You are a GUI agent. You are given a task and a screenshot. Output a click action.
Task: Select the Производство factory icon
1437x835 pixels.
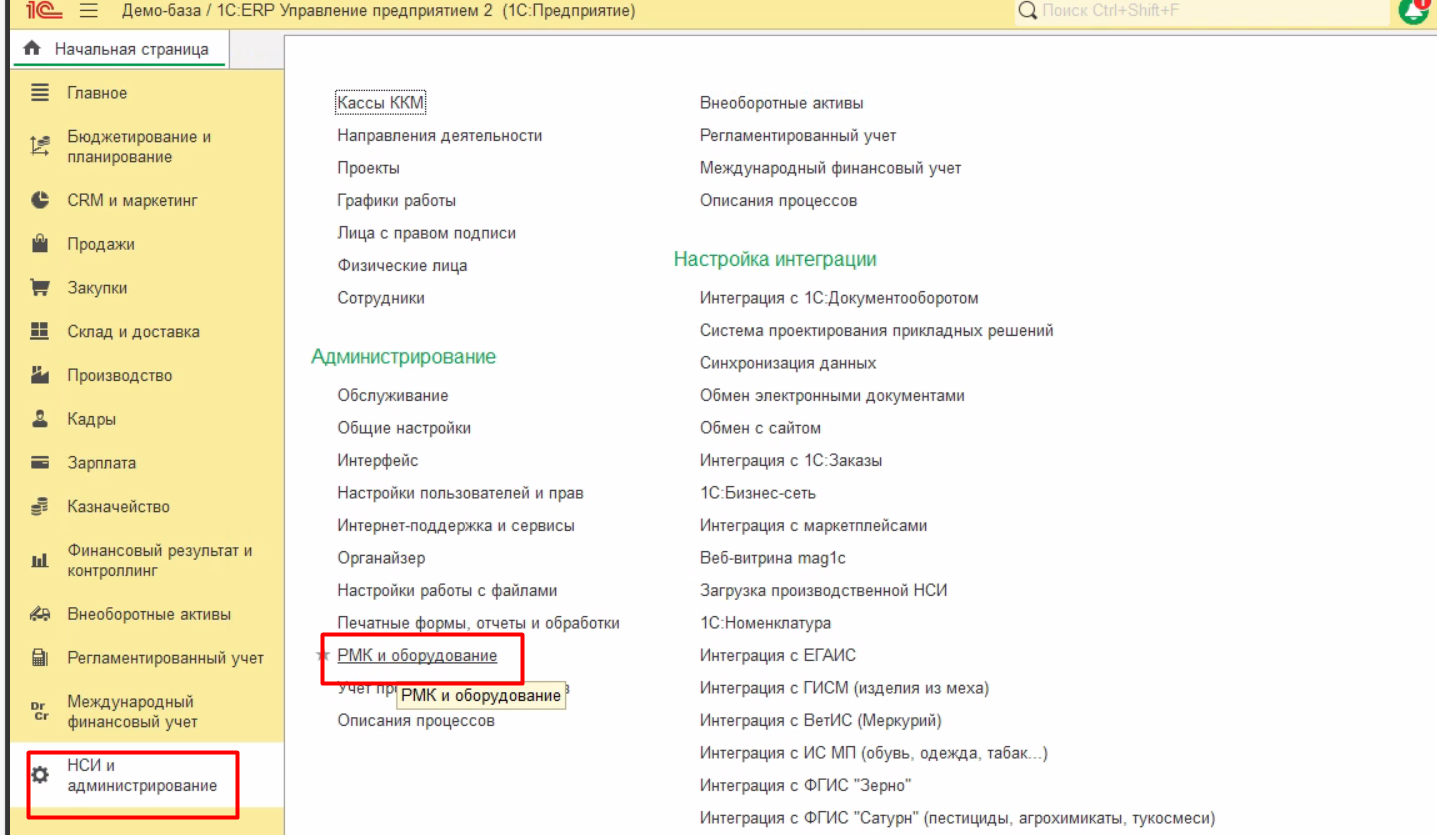[40, 375]
